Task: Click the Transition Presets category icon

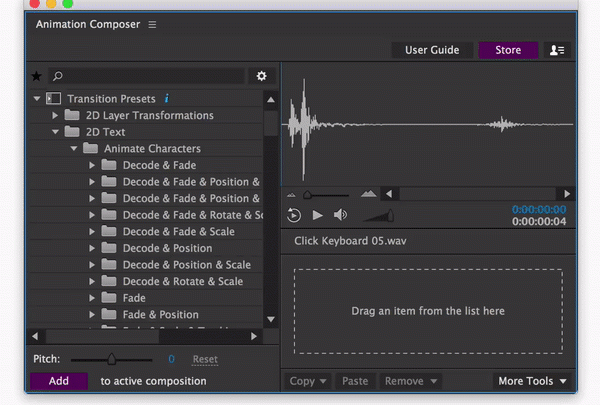Action: pos(53,98)
